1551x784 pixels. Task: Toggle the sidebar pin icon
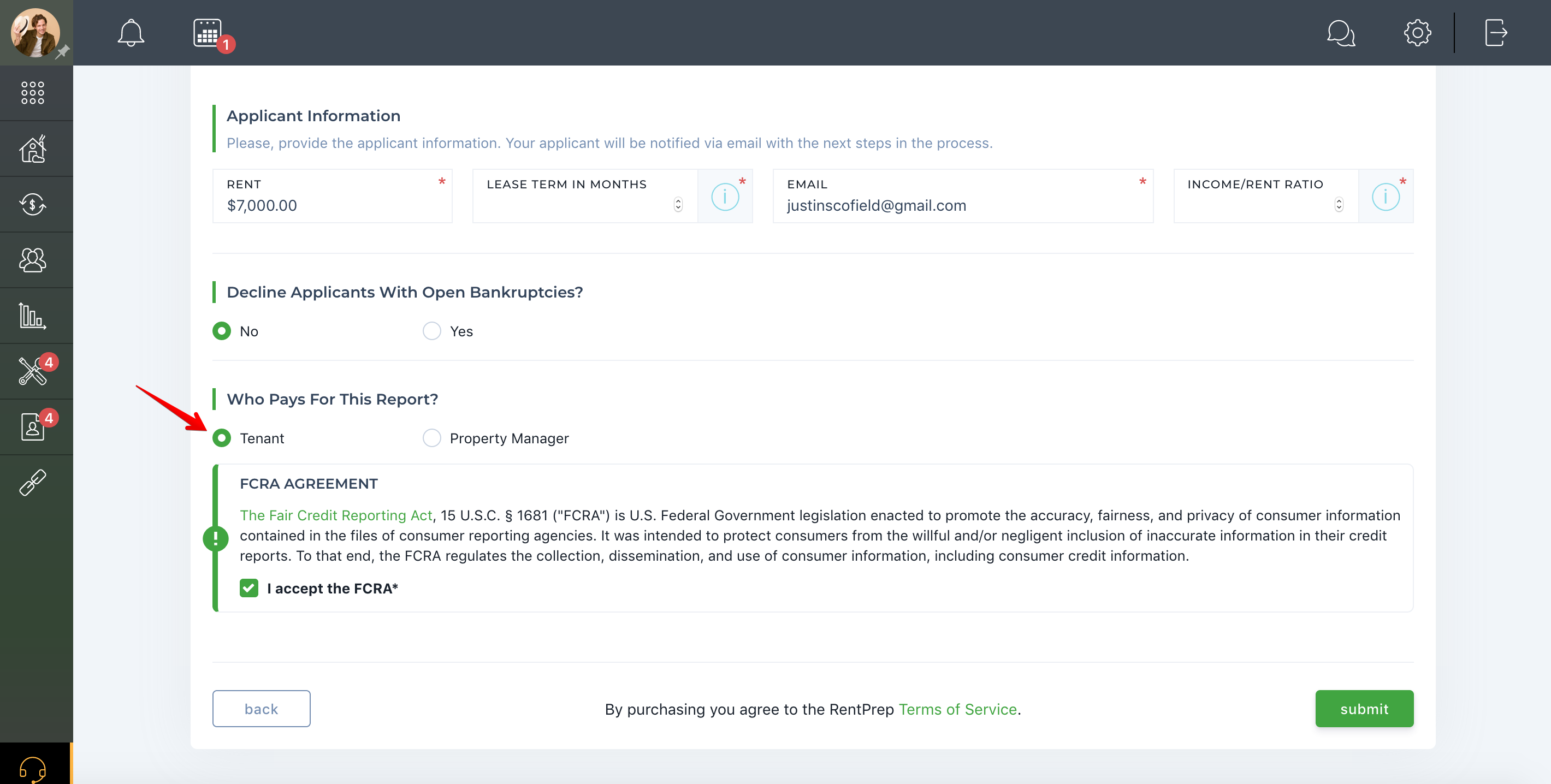[62, 52]
